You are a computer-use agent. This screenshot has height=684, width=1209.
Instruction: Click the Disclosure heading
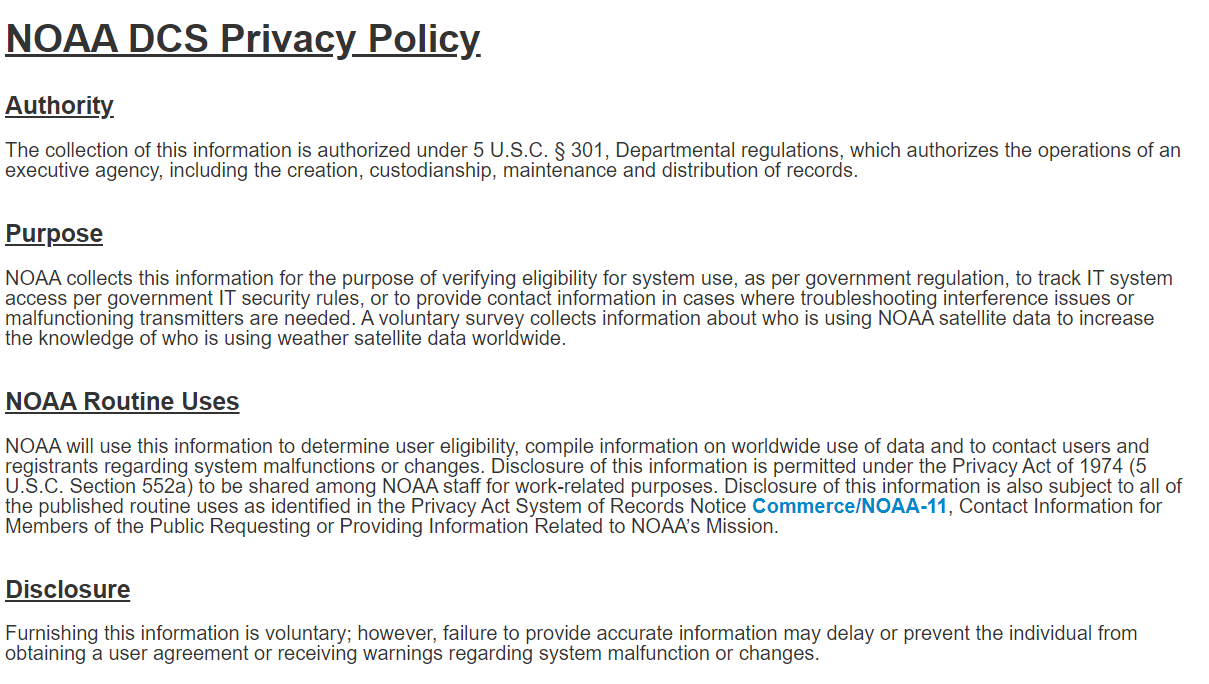pyautogui.click(x=68, y=590)
